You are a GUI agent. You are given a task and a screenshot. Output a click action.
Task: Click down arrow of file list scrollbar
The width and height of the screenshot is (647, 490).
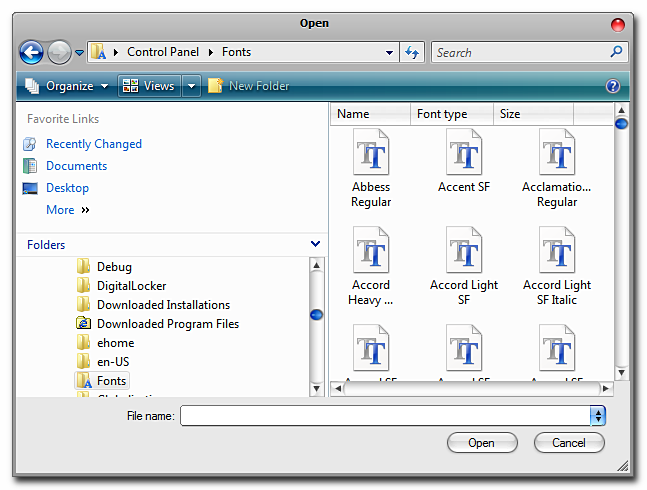[x=621, y=372]
